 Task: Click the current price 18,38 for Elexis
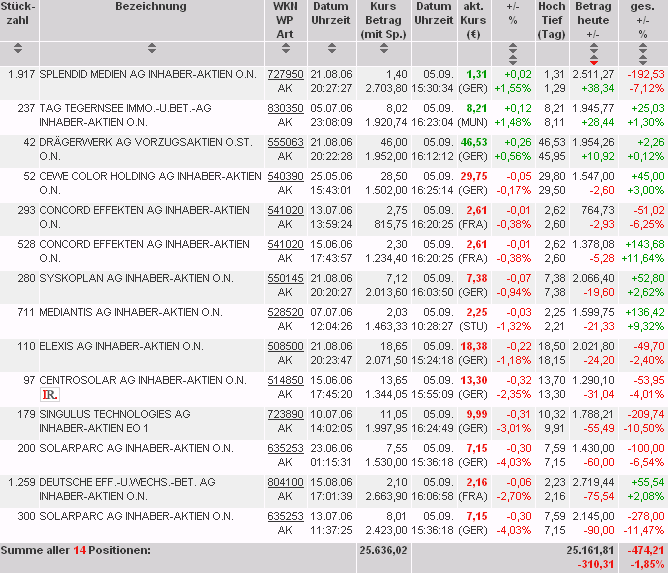coord(474,346)
